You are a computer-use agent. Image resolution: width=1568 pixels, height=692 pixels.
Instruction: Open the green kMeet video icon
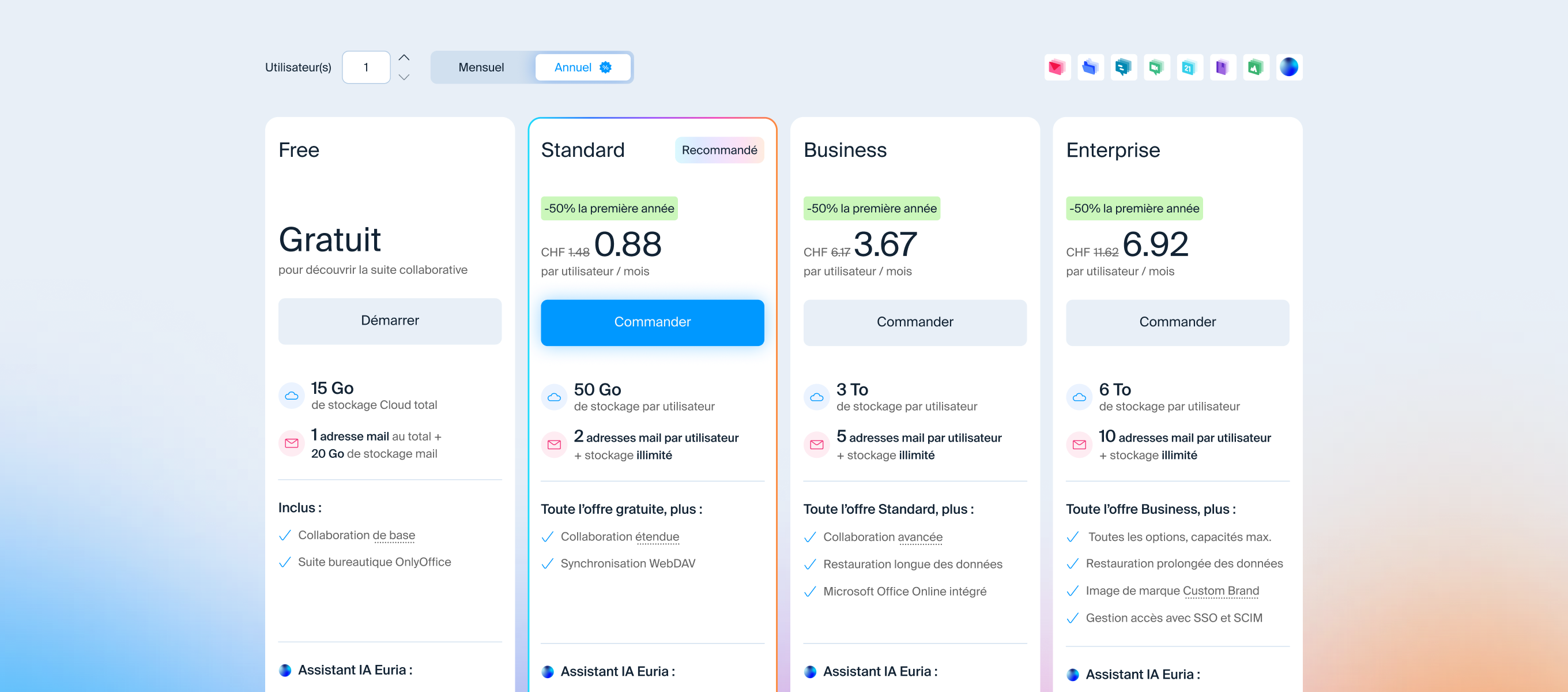click(x=1156, y=67)
